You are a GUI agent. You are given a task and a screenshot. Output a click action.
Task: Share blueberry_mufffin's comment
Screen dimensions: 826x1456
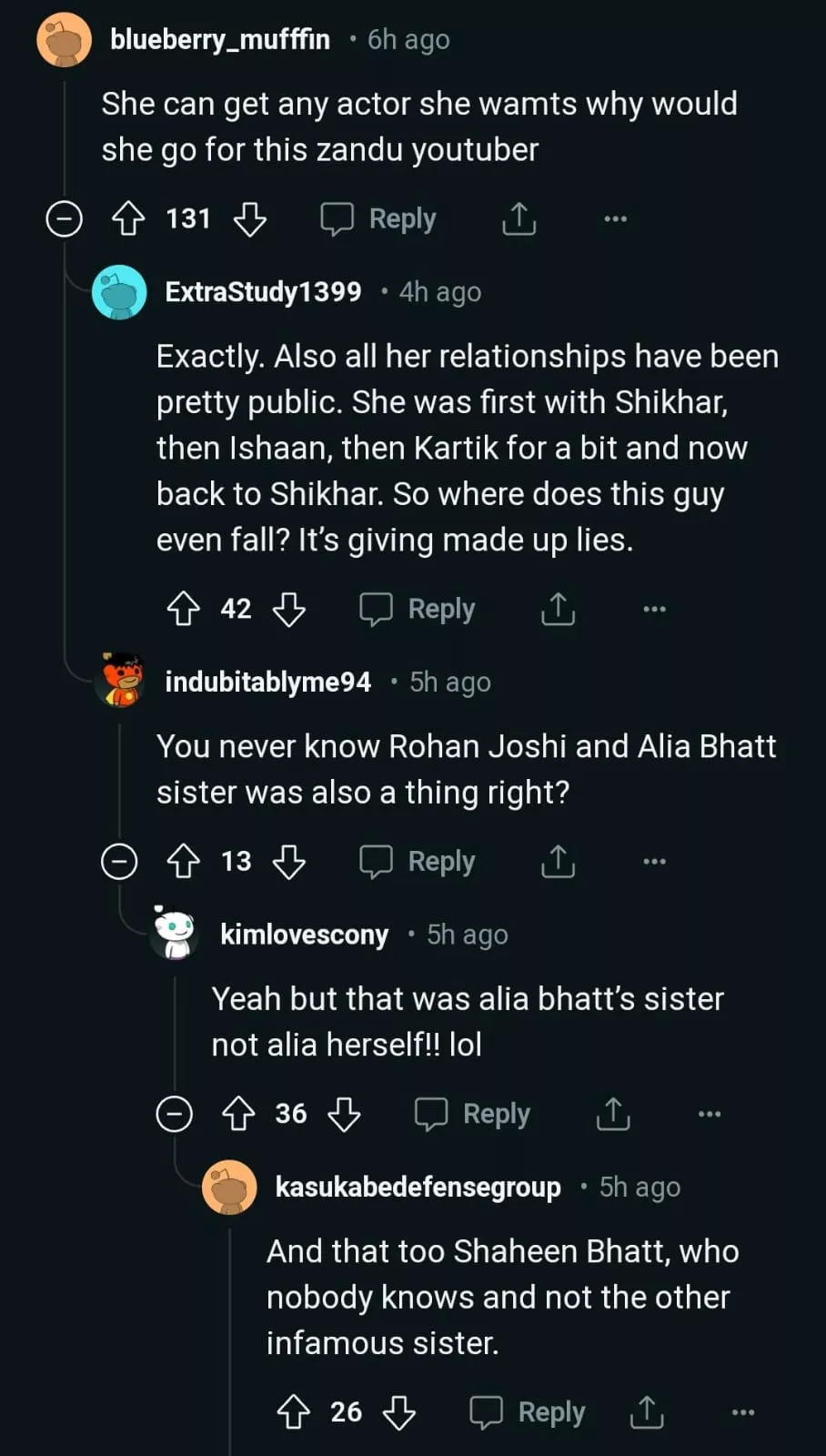click(x=519, y=219)
